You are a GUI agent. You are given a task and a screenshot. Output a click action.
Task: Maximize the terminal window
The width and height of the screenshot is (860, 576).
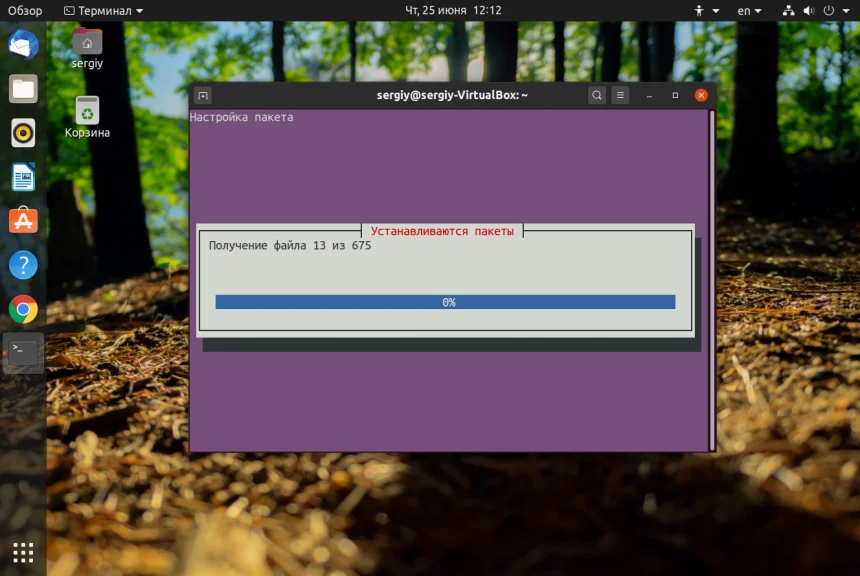click(x=675, y=95)
